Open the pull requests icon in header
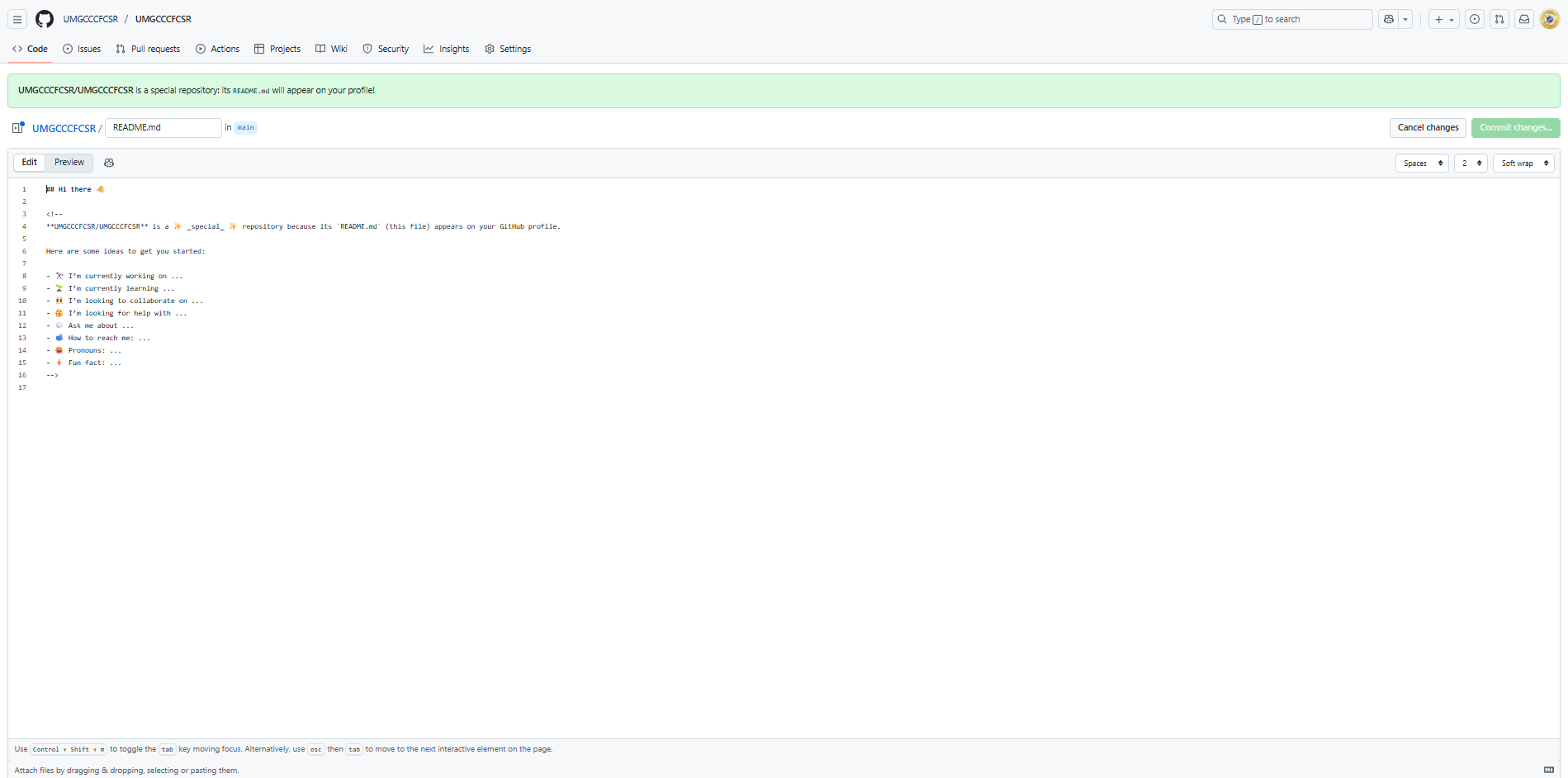 (x=1499, y=19)
